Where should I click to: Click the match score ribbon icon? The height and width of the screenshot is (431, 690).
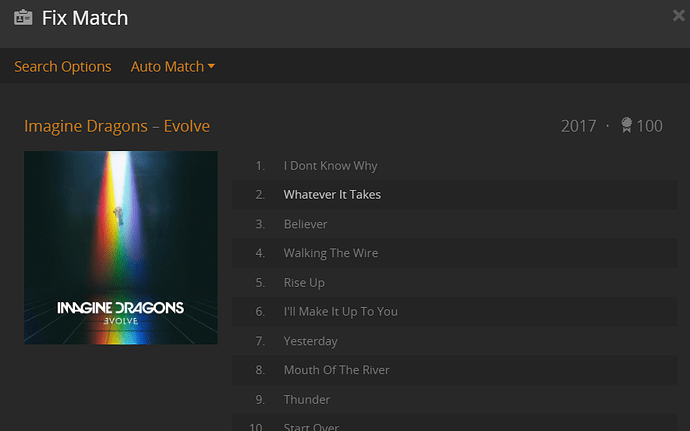tap(627, 125)
